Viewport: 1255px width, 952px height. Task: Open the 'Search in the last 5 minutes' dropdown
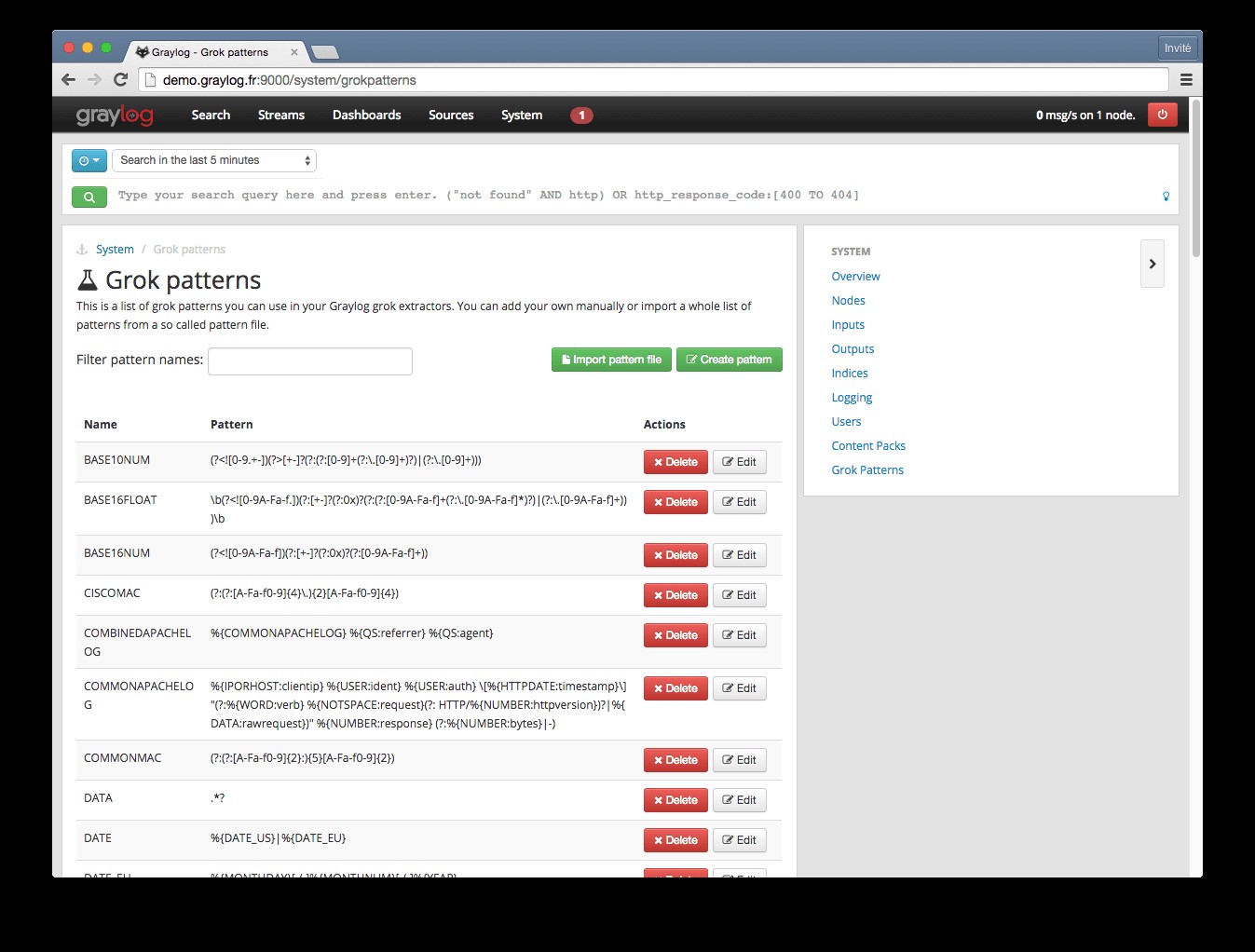213,159
